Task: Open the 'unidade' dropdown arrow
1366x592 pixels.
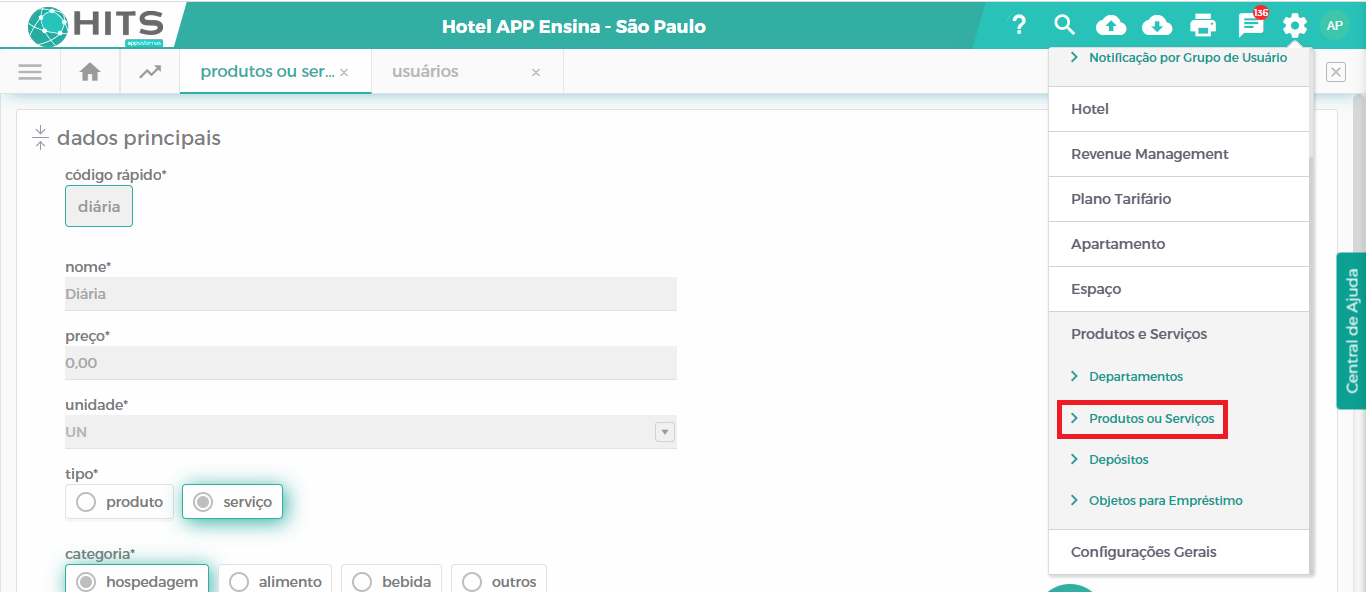Action: 664,432
